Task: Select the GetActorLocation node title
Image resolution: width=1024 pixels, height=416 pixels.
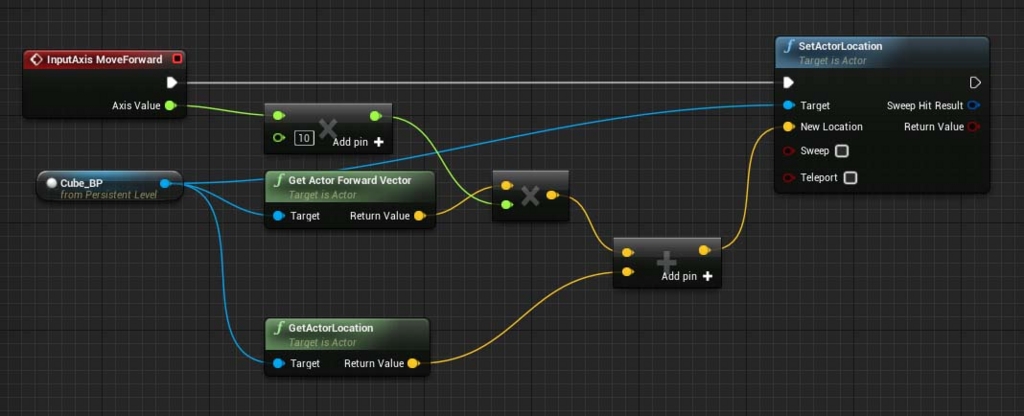Action: point(331,327)
